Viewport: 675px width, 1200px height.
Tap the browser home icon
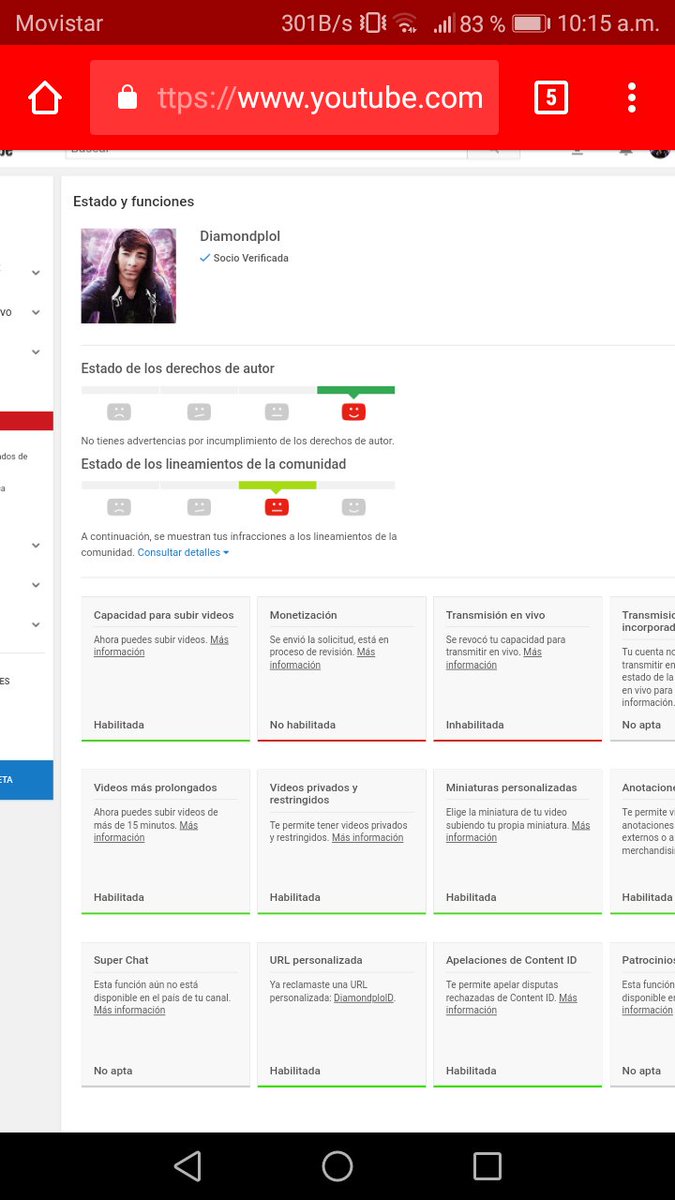point(45,97)
